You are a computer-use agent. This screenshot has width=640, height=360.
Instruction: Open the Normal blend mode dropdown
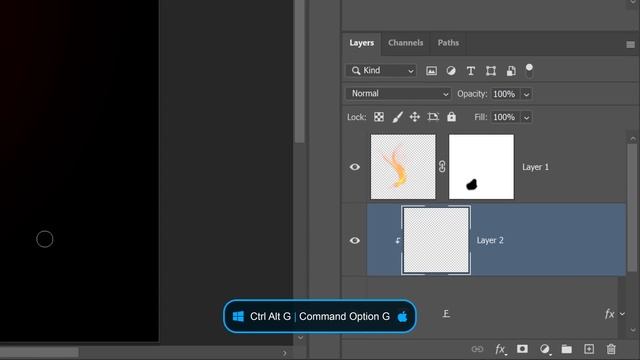pyautogui.click(x=398, y=93)
